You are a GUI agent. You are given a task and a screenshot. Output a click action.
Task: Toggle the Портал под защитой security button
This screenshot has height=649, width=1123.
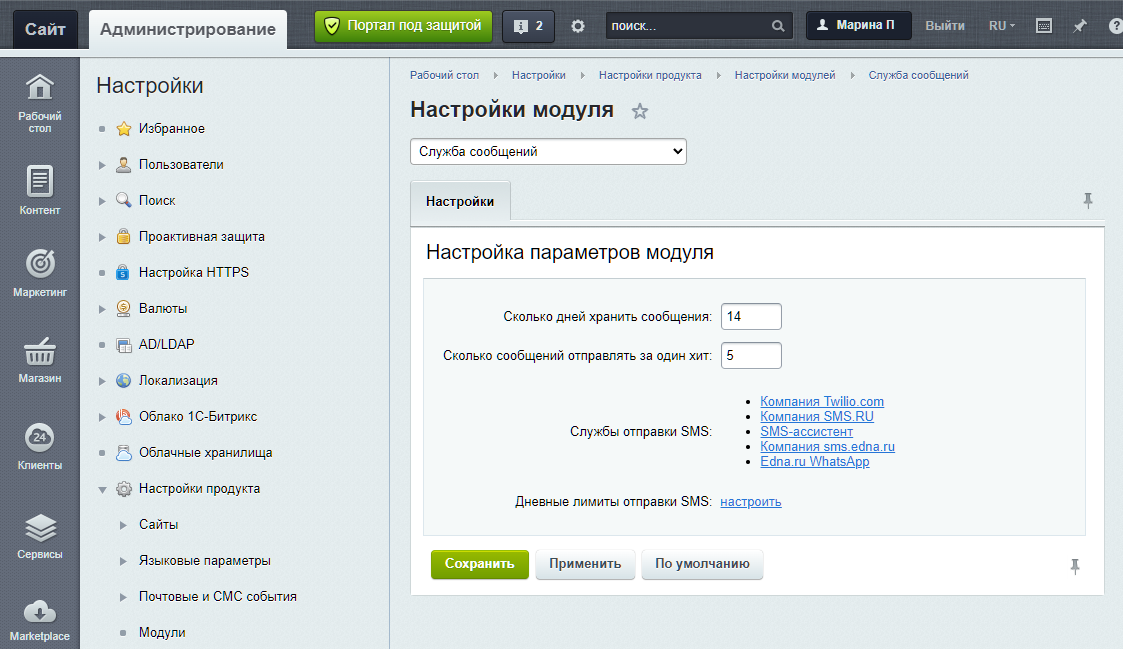pos(403,26)
